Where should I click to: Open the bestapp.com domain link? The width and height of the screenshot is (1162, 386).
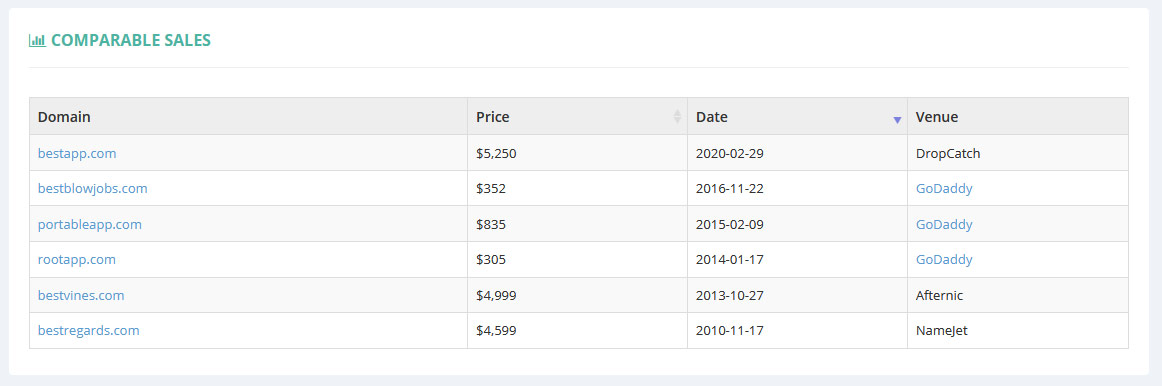click(x=77, y=153)
